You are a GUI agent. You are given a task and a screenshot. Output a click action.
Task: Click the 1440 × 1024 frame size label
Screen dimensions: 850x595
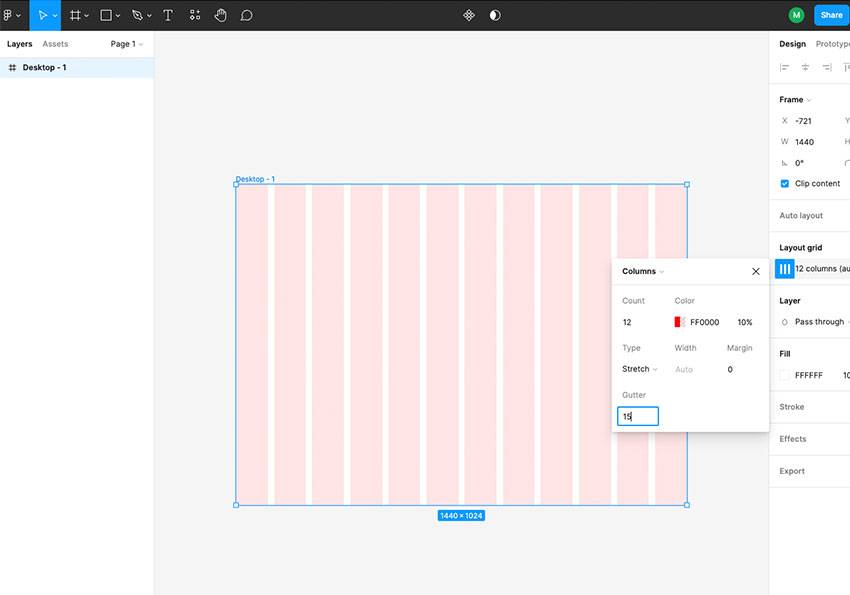(x=461, y=515)
